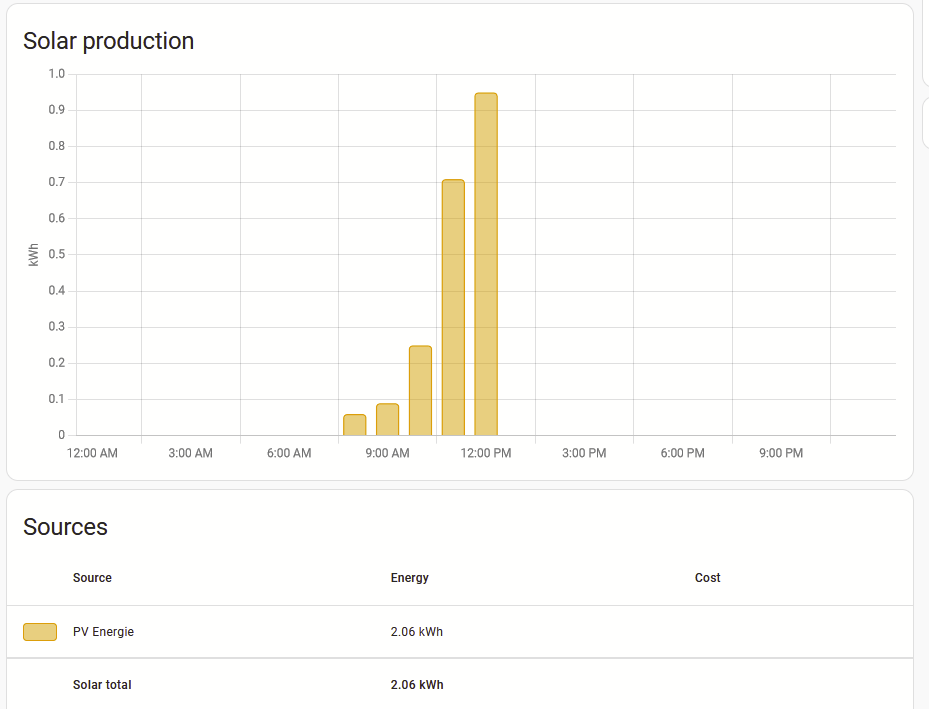Click the Source column header
Viewport: 929px width, 709px height.
click(92, 578)
